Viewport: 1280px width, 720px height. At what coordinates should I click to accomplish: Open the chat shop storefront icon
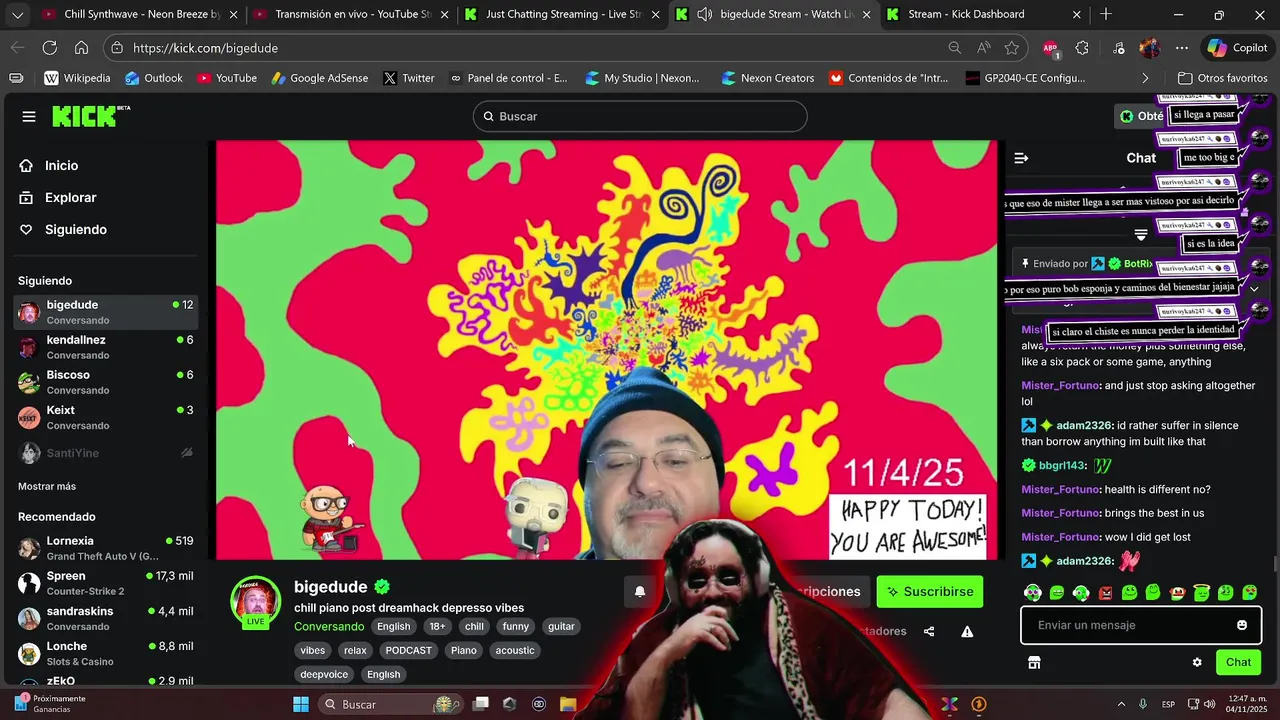point(1034,662)
